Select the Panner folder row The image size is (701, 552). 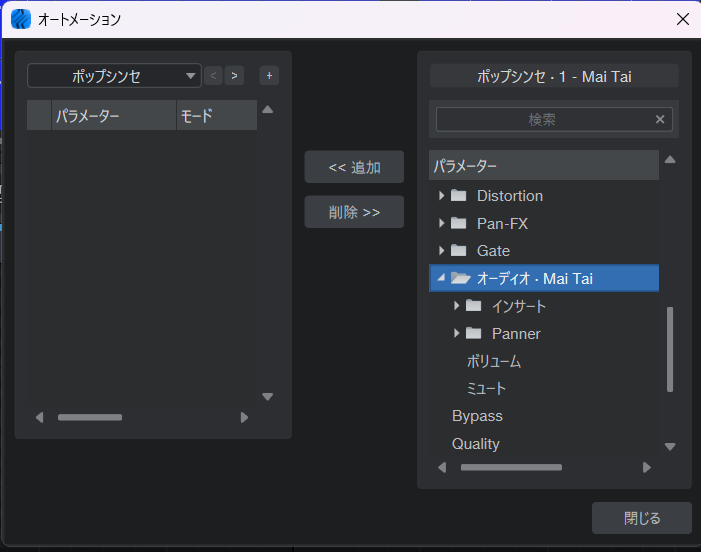tap(544, 333)
